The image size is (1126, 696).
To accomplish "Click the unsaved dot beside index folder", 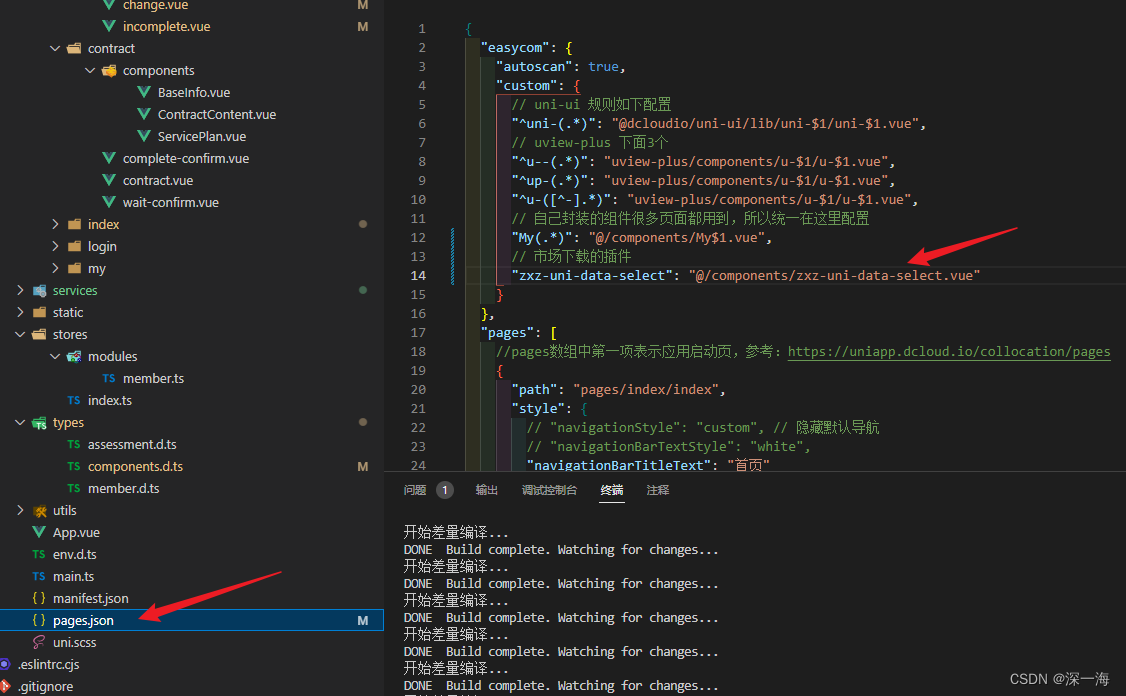I will (362, 224).
